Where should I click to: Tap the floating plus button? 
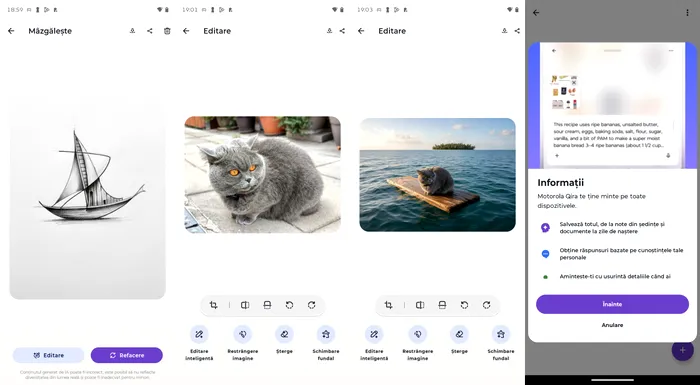point(683,350)
